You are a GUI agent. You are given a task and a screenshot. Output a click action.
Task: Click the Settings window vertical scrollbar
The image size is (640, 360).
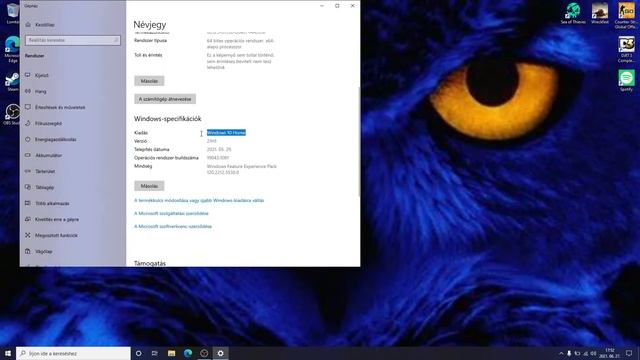[x=359, y=142]
